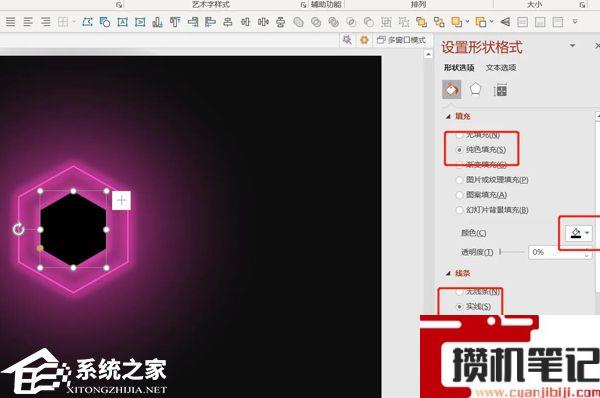Click the align left objects icon
Viewport: 600px width, 398px height.
pyautogui.click(x=210, y=22)
